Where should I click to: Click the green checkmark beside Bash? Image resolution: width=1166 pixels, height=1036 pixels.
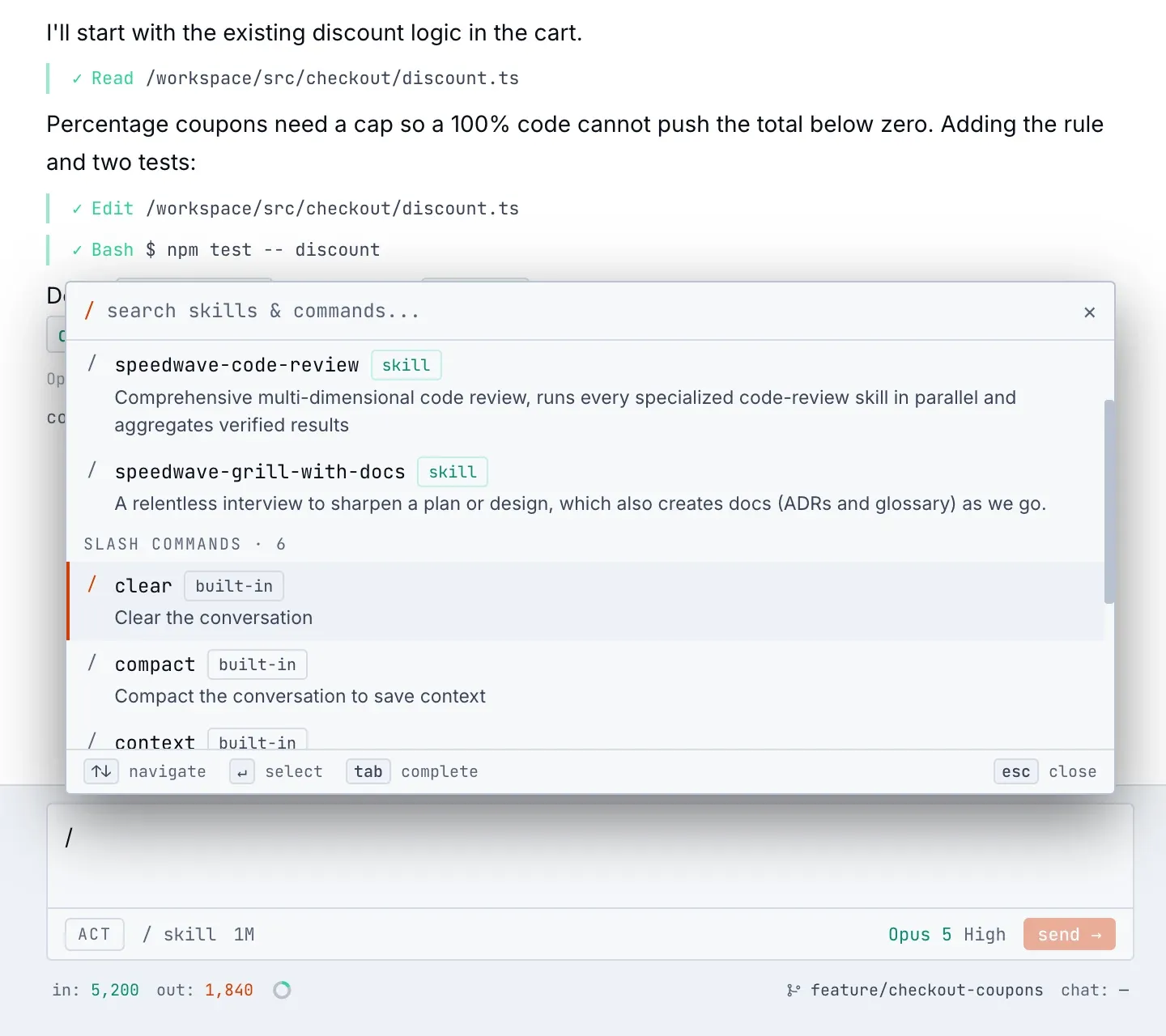[77, 250]
